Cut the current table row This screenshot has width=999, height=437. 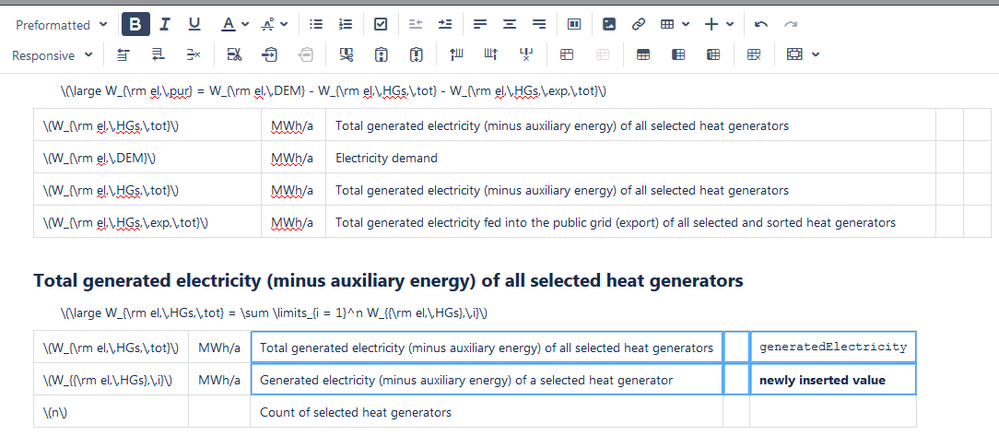(234, 55)
